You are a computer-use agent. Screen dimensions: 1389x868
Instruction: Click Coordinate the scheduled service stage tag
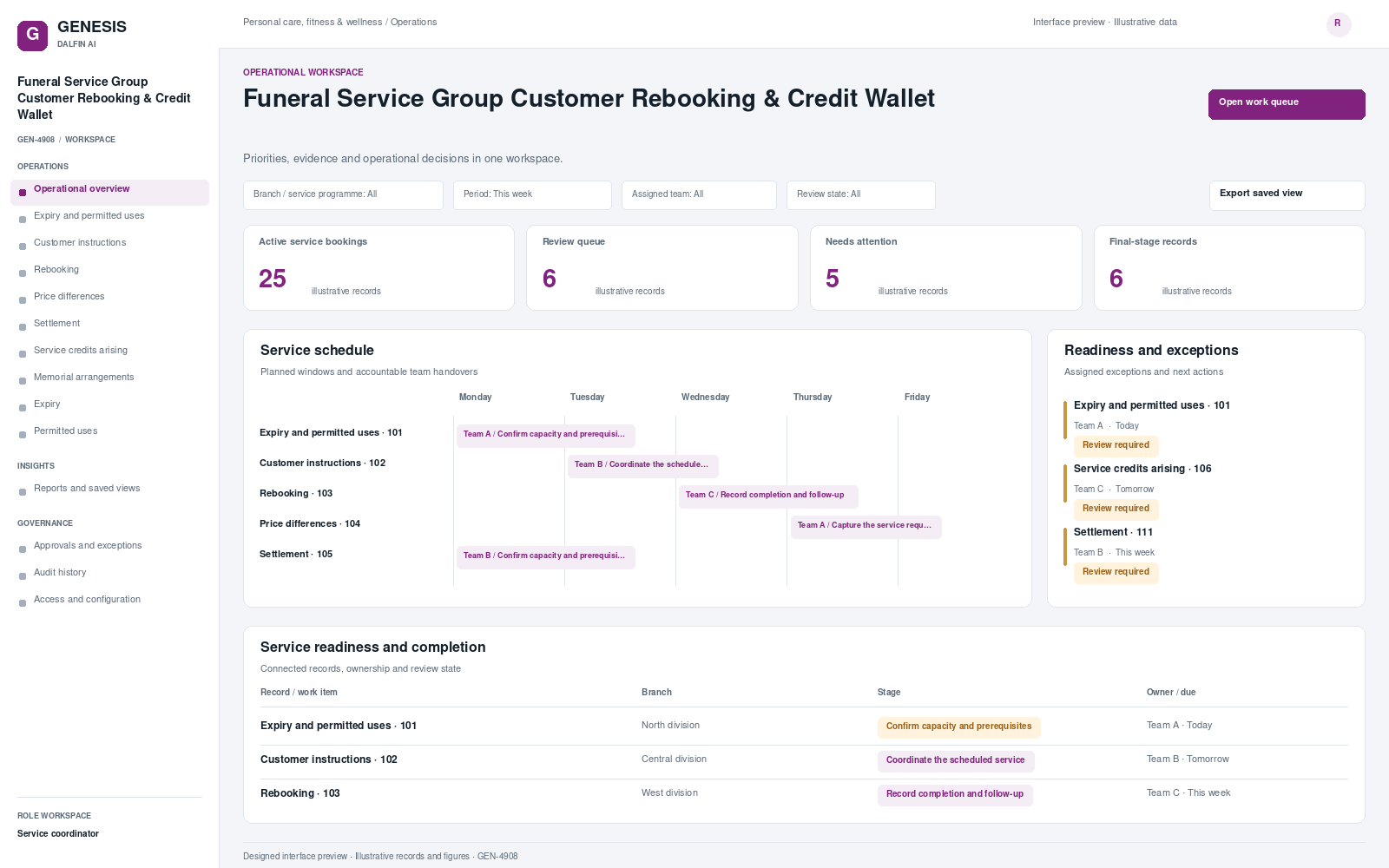(x=956, y=760)
